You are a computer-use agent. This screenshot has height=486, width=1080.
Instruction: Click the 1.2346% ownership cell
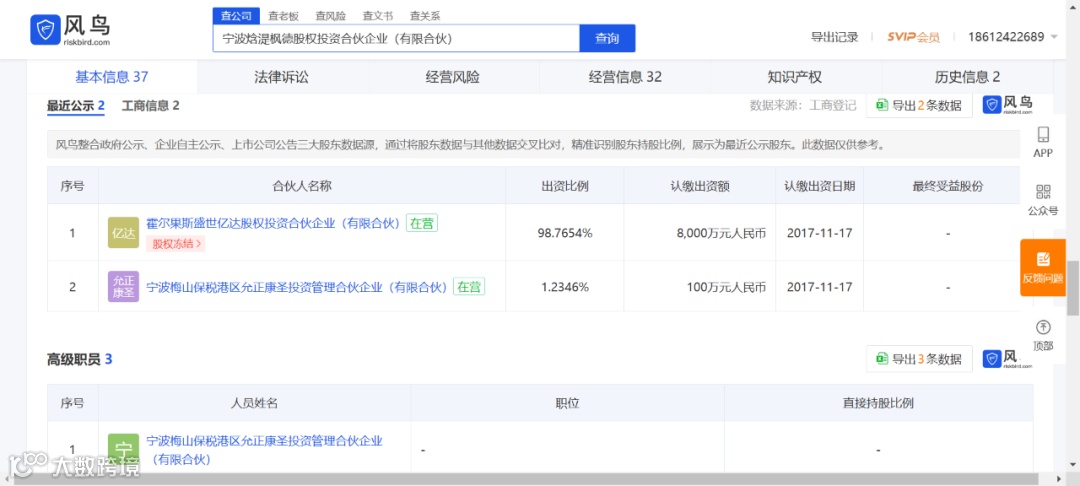click(x=565, y=287)
